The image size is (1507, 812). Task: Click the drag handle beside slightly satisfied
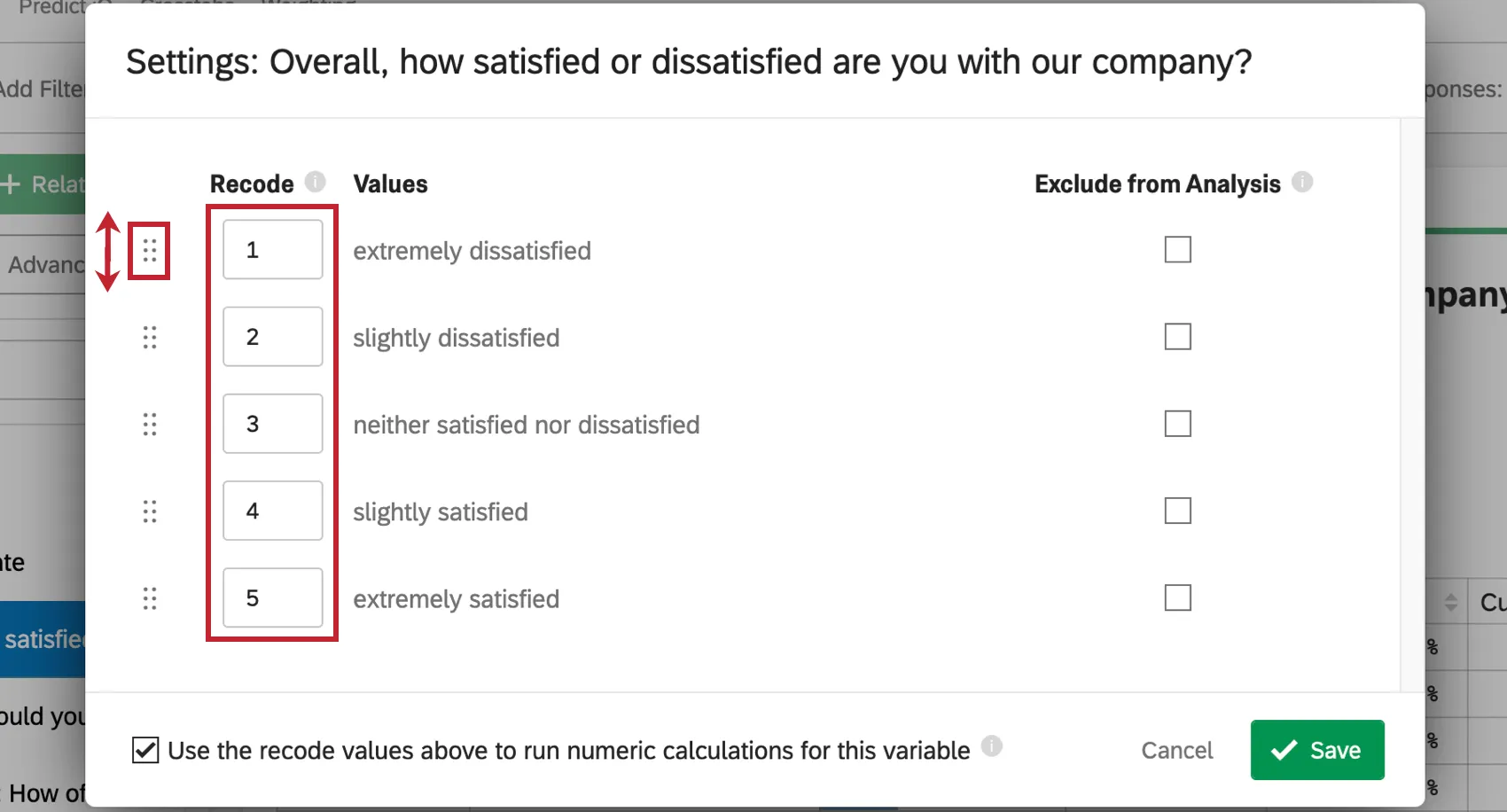(151, 511)
